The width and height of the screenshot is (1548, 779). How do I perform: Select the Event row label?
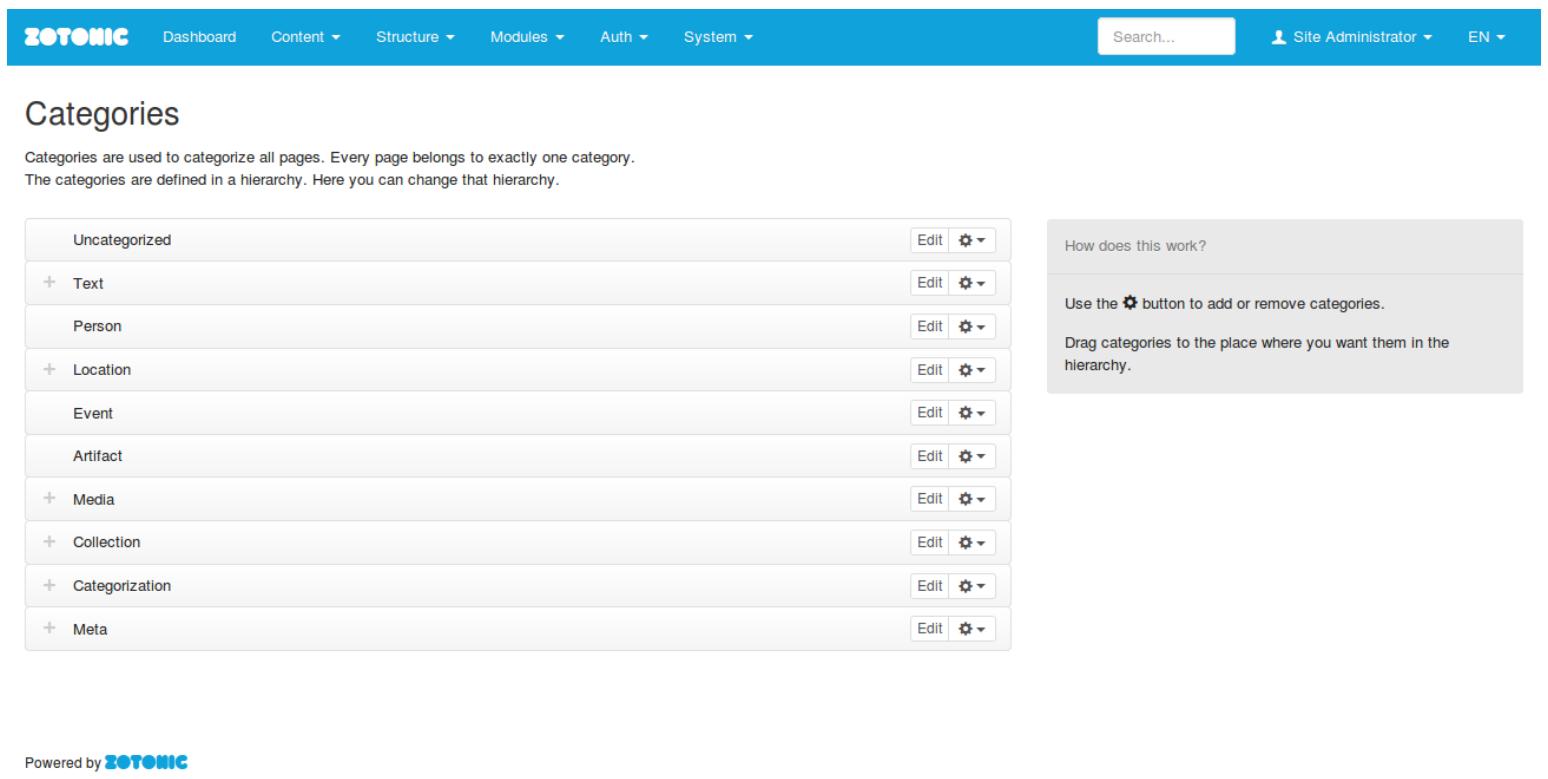pos(93,413)
